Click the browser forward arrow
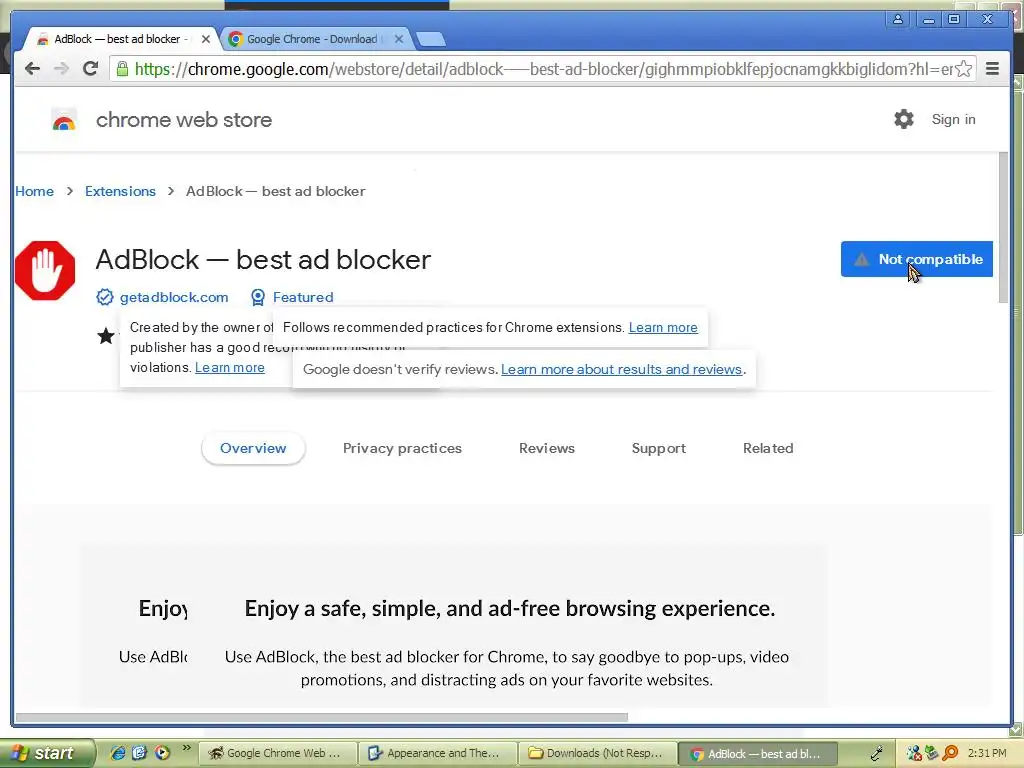Viewport: 1024px width, 768px height. point(61,69)
